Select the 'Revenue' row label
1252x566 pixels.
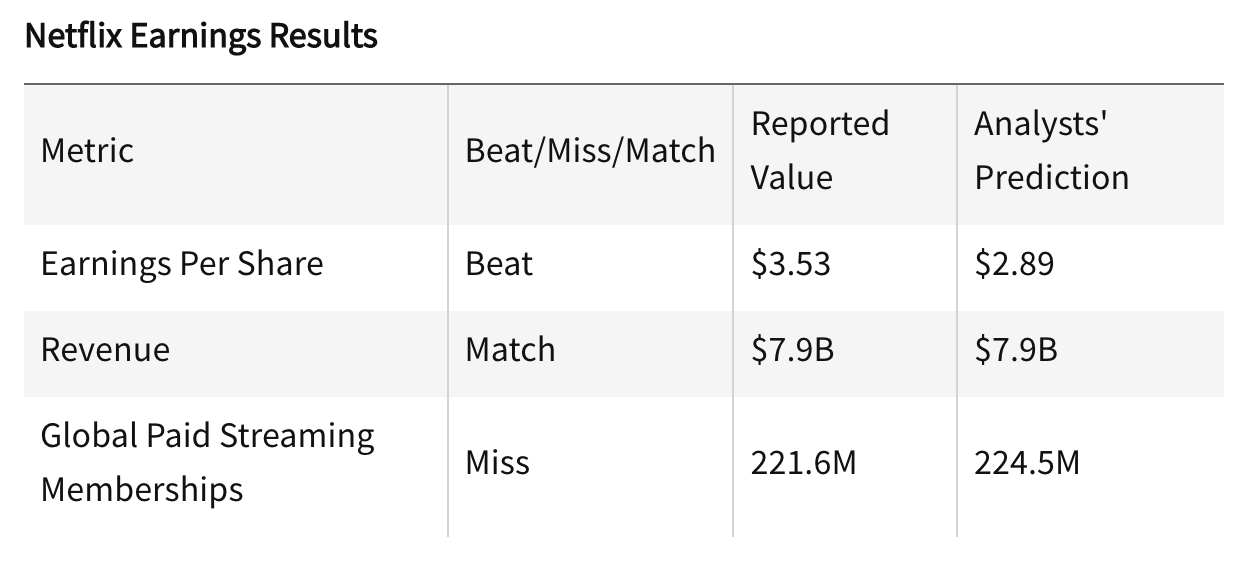coord(105,350)
